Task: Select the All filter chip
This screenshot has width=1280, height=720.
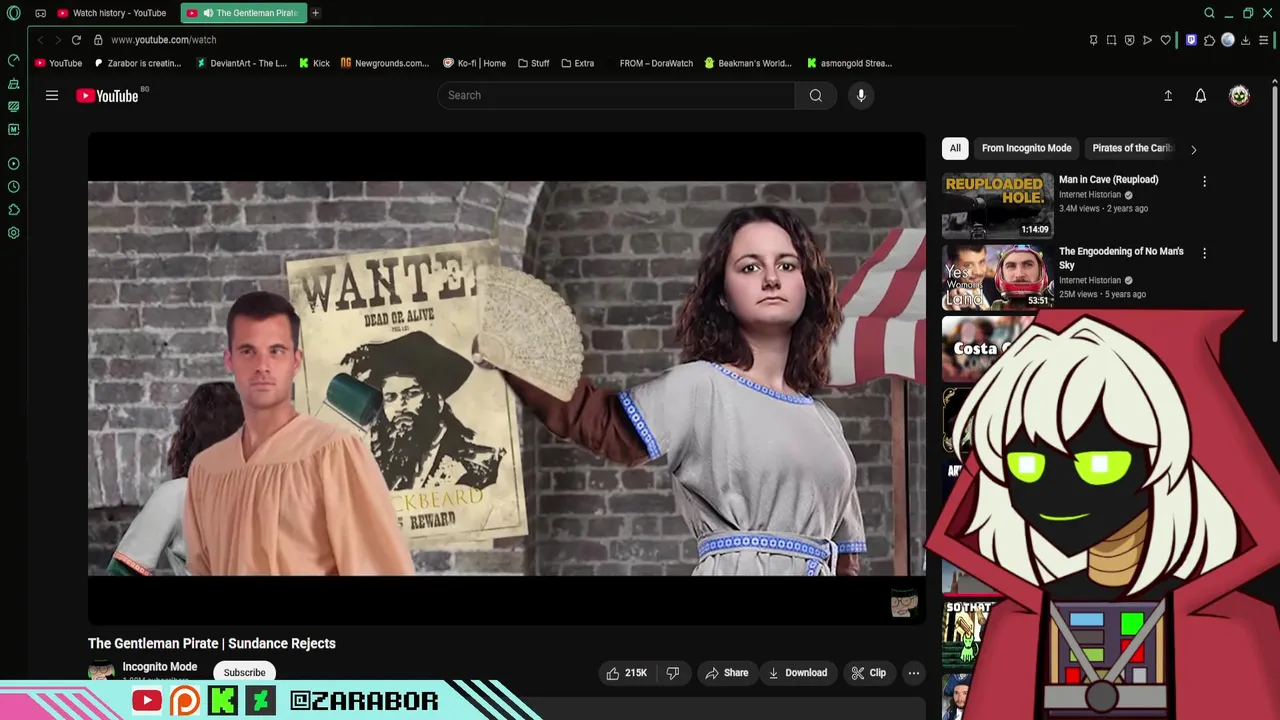Action: coord(955,148)
